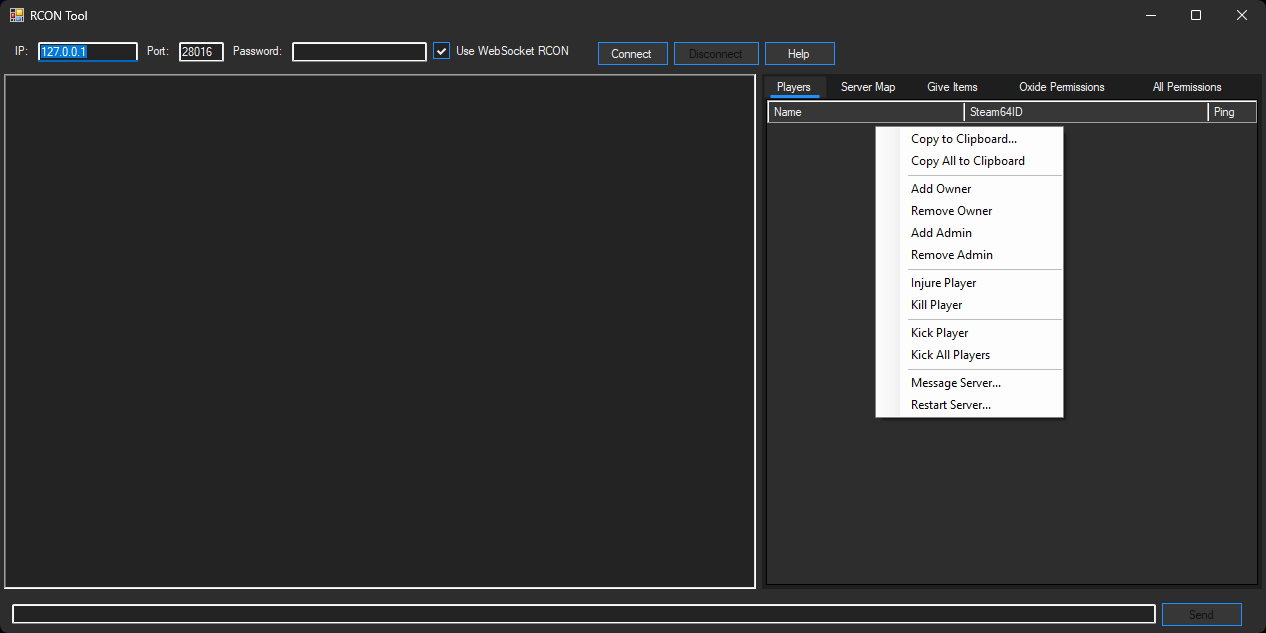Click the IP address input field
The image size is (1266, 633).
pyautogui.click(x=87, y=51)
